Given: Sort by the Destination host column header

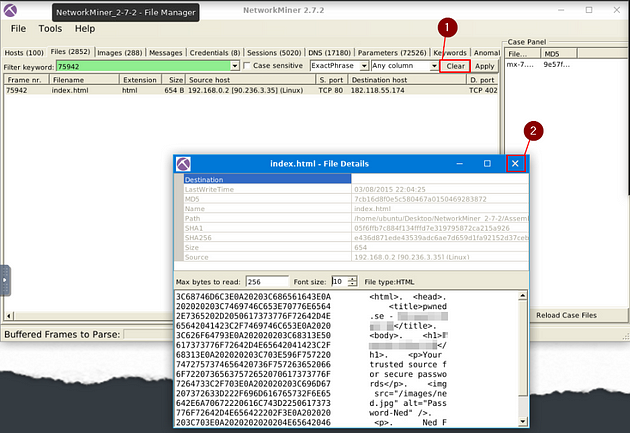Looking at the screenshot, I should pyautogui.click(x=407, y=80).
